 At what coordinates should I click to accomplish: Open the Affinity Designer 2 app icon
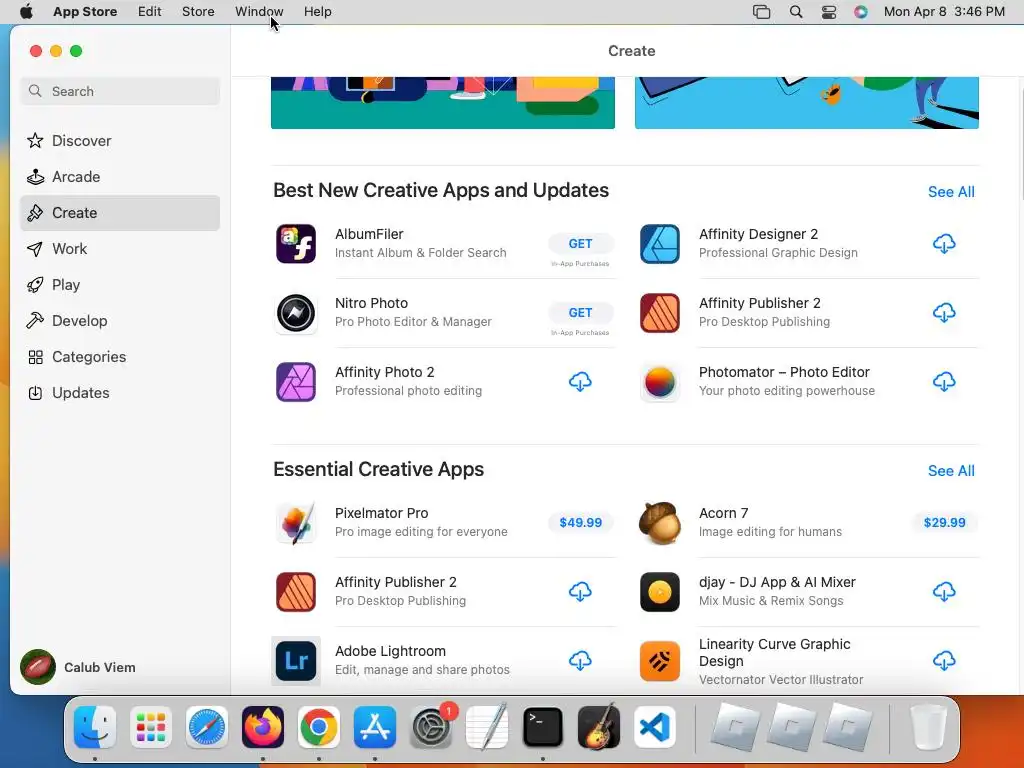660,244
